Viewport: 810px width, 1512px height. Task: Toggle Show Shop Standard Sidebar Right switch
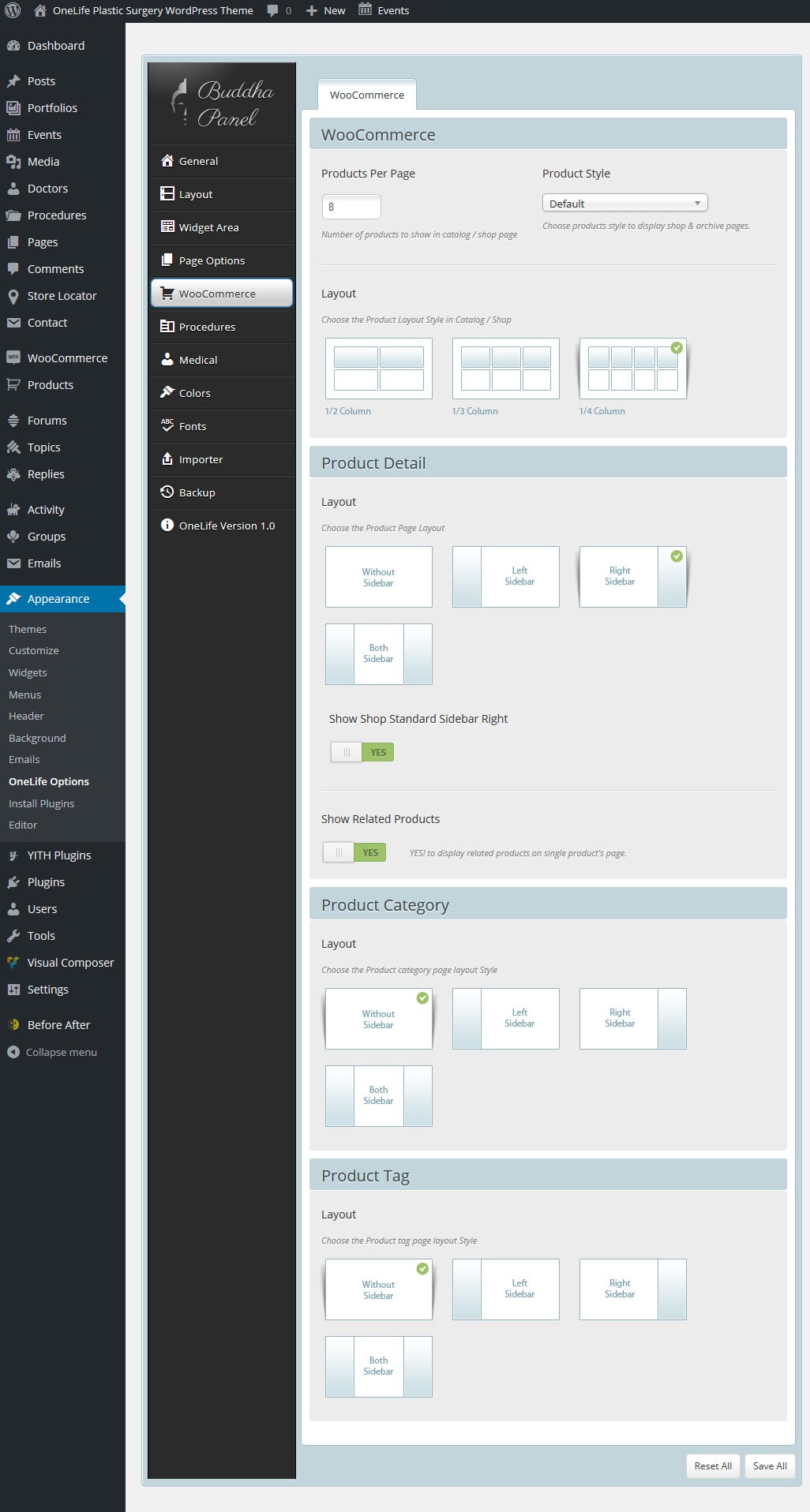click(x=362, y=752)
